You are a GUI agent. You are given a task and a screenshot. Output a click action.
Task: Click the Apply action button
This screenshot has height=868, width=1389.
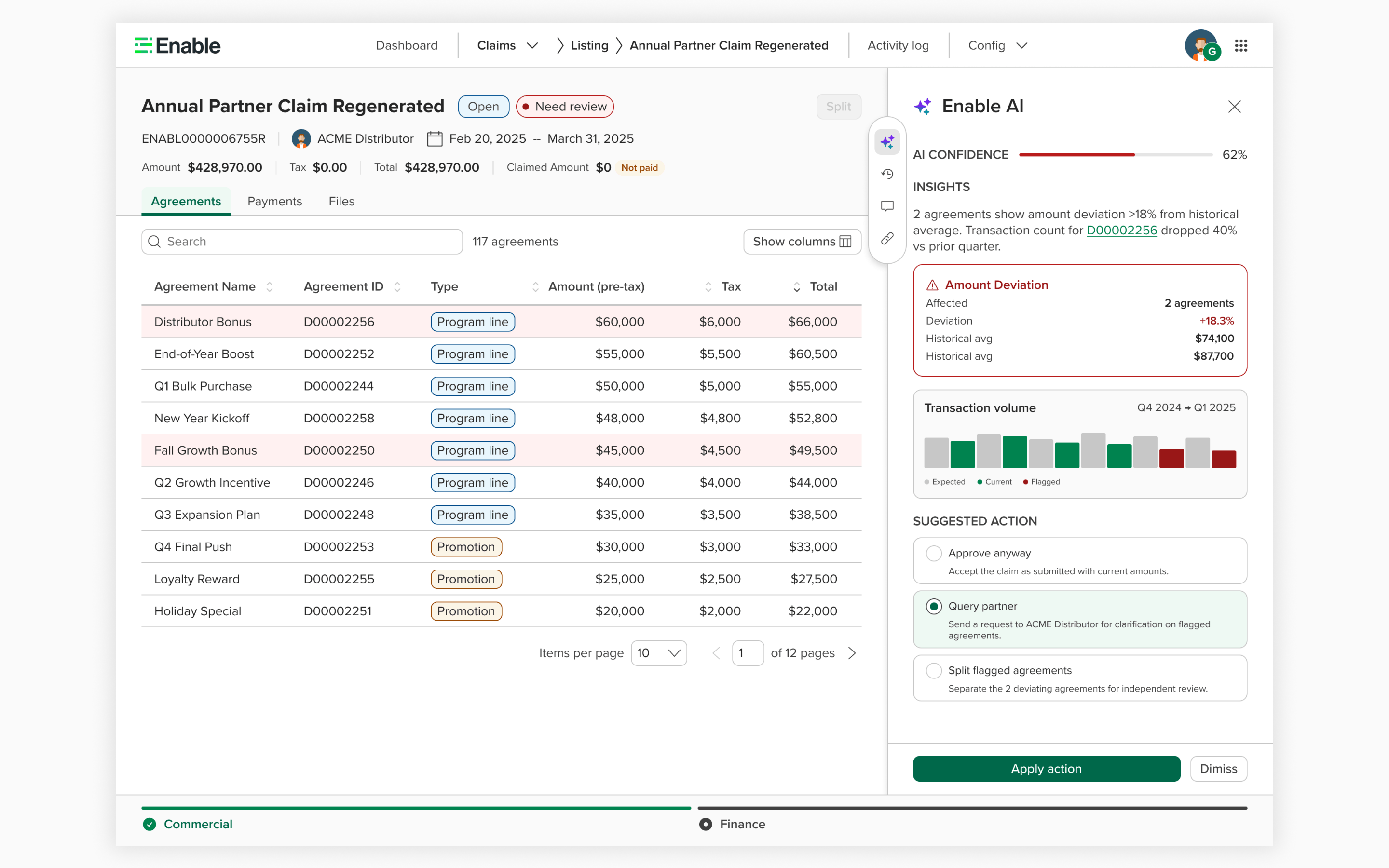(1046, 769)
